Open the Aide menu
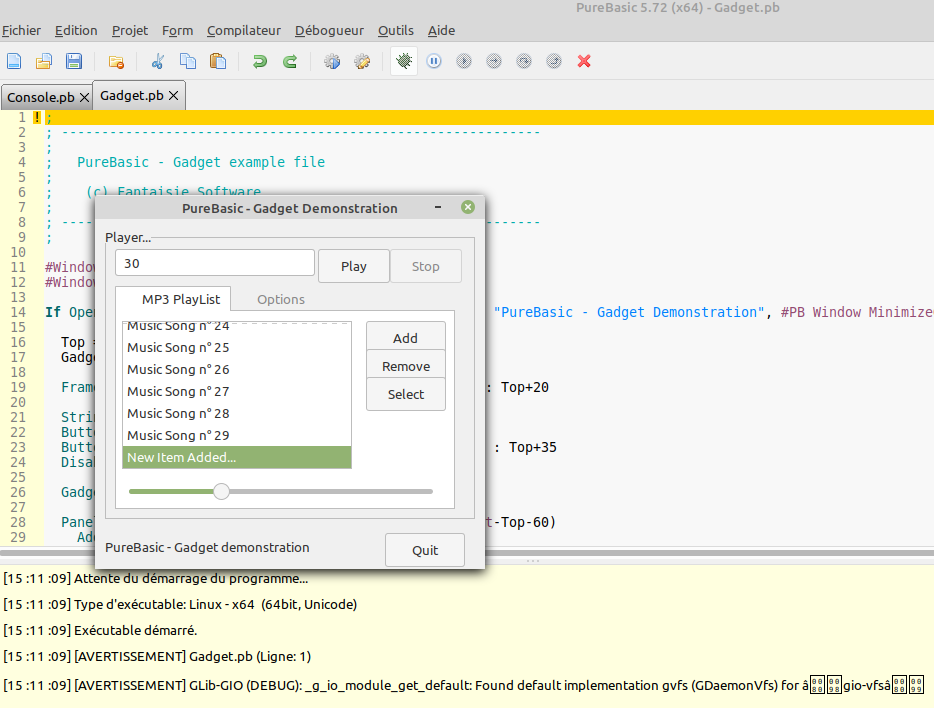The height and width of the screenshot is (708, 934). [441, 30]
